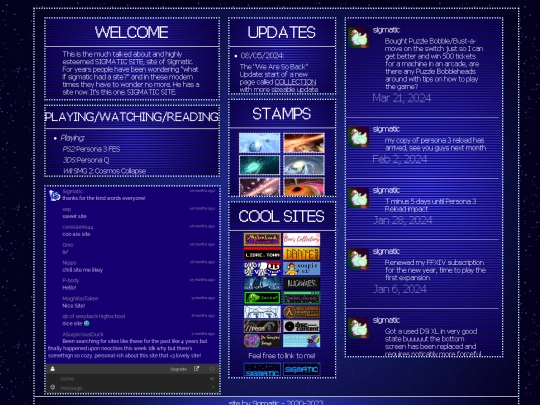The height and width of the screenshot is (405, 540).
Task: Click 'Wii SMG 2: Cosmos Collapse' entry
Action: 104,171
